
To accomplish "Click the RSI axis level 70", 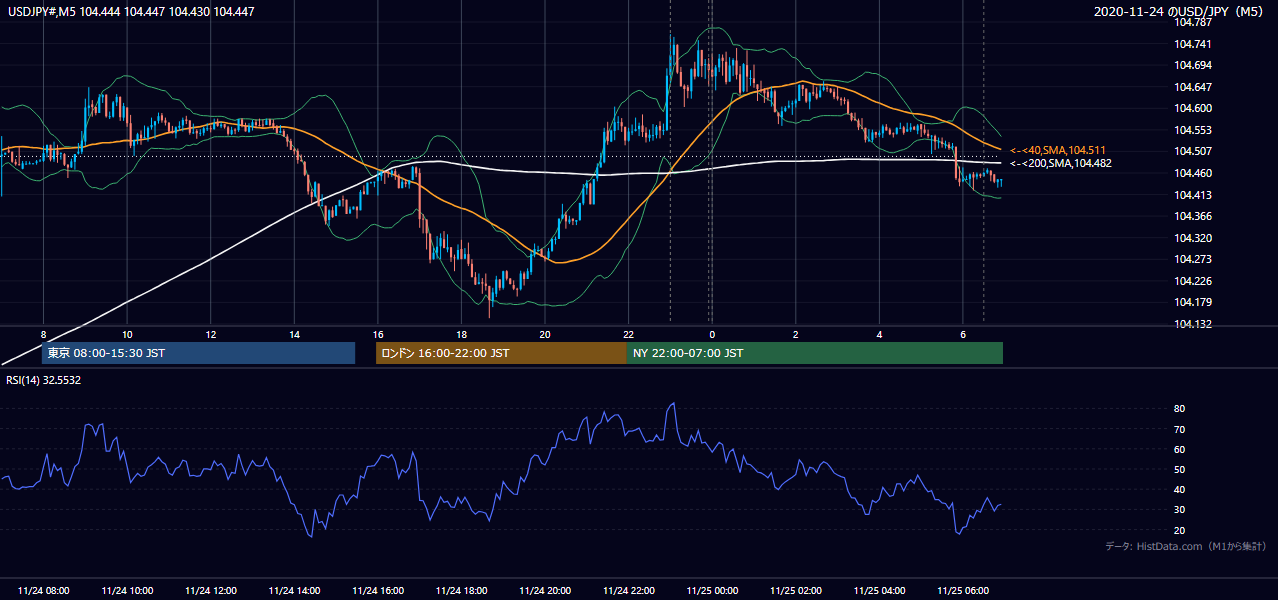I will [x=1180, y=429].
